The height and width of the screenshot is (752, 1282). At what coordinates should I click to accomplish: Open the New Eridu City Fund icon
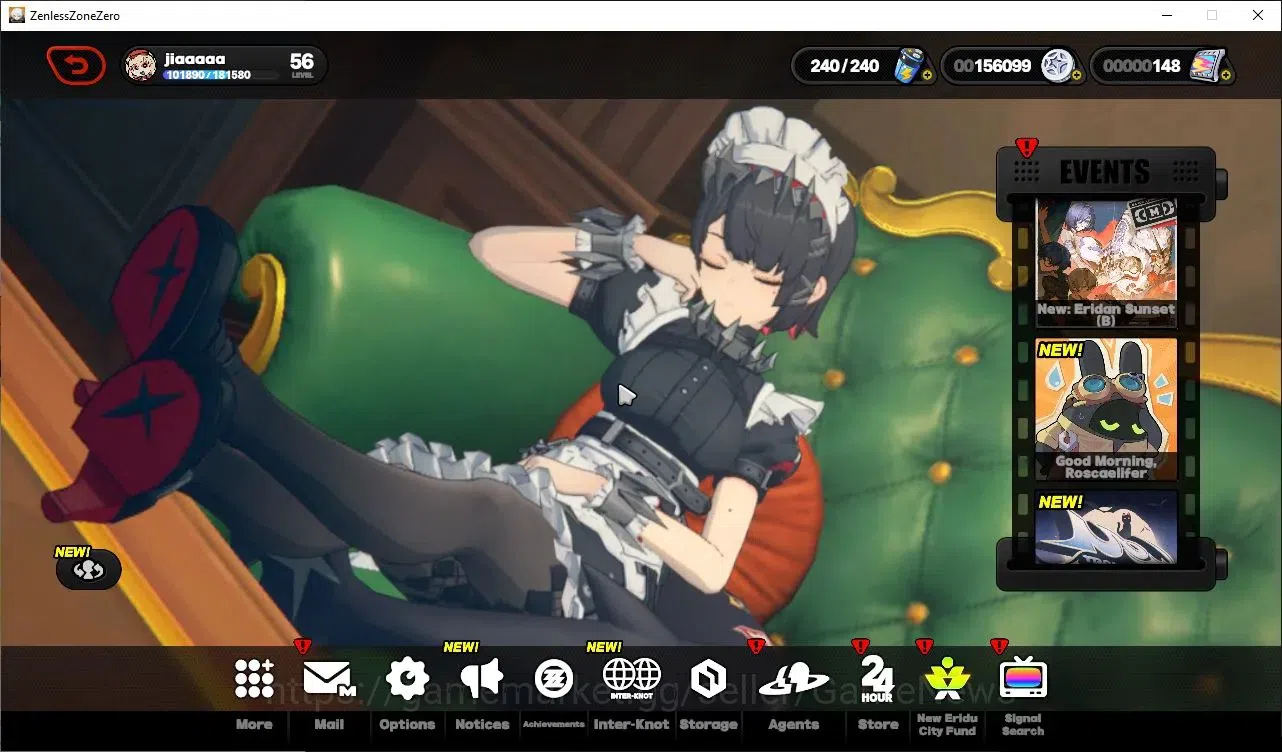point(947,679)
